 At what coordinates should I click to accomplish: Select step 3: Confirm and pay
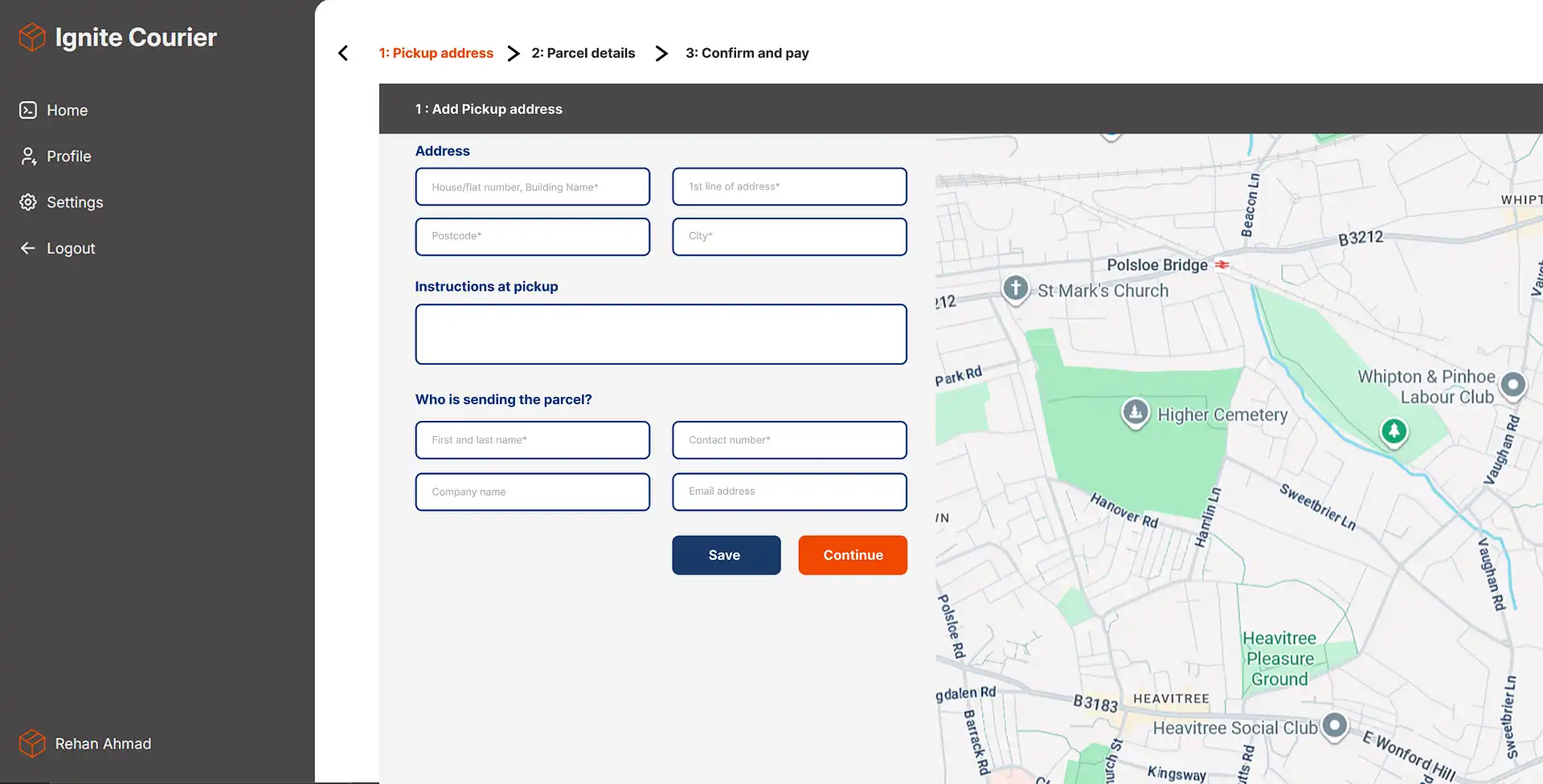(x=747, y=53)
